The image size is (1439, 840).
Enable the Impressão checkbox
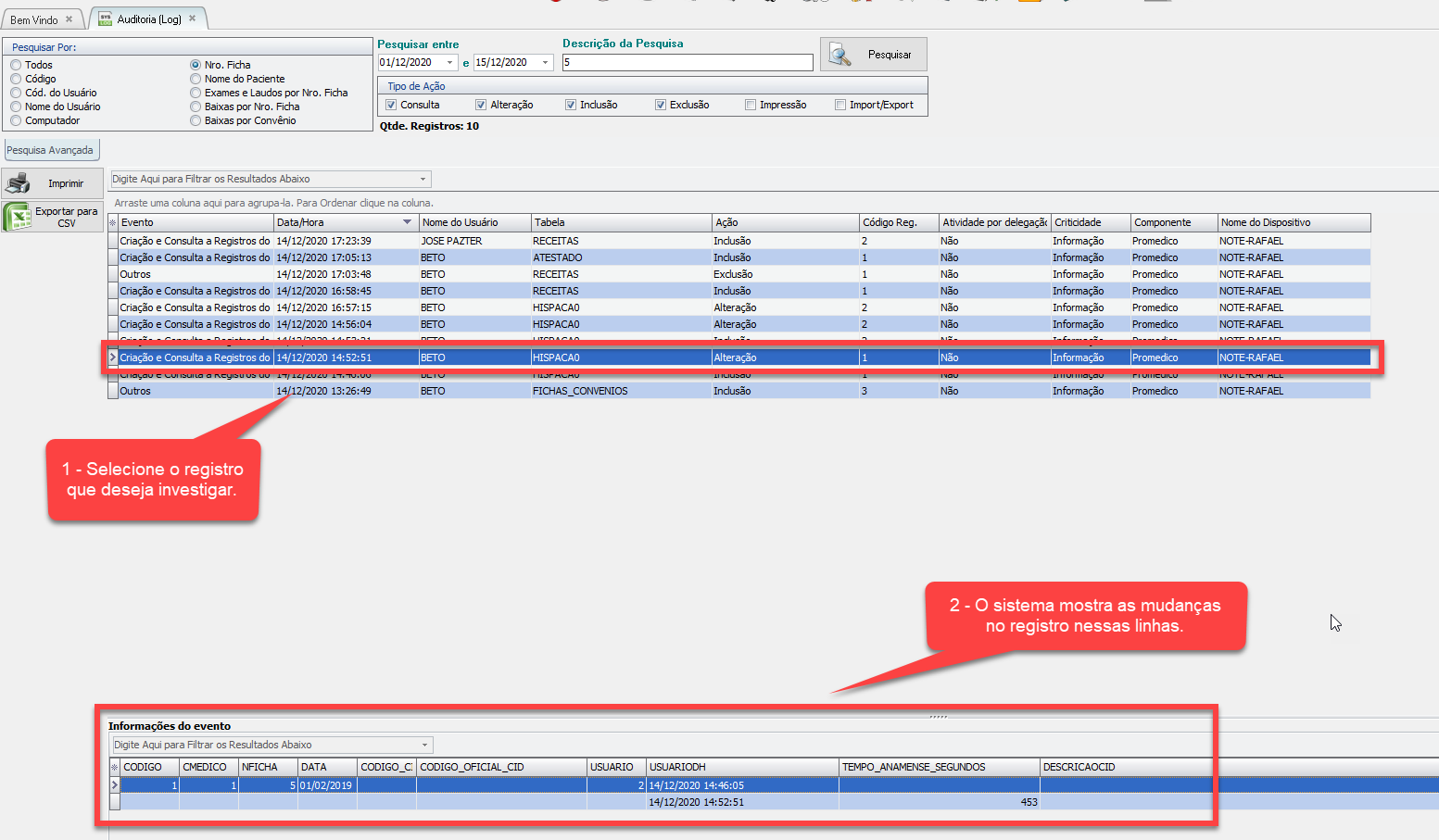pyautogui.click(x=751, y=105)
